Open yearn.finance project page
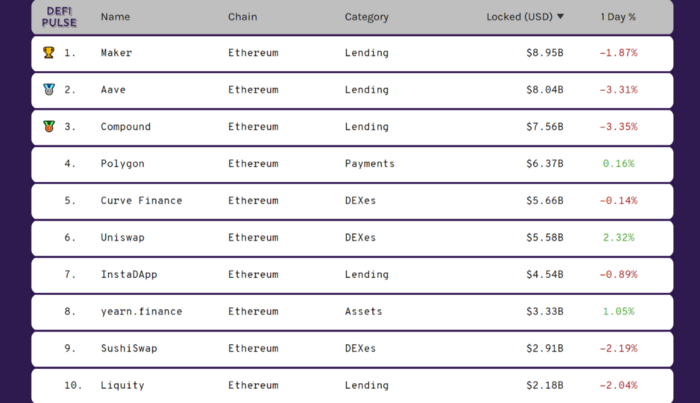The height and width of the screenshot is (403, 700). [x=141, y=312]
